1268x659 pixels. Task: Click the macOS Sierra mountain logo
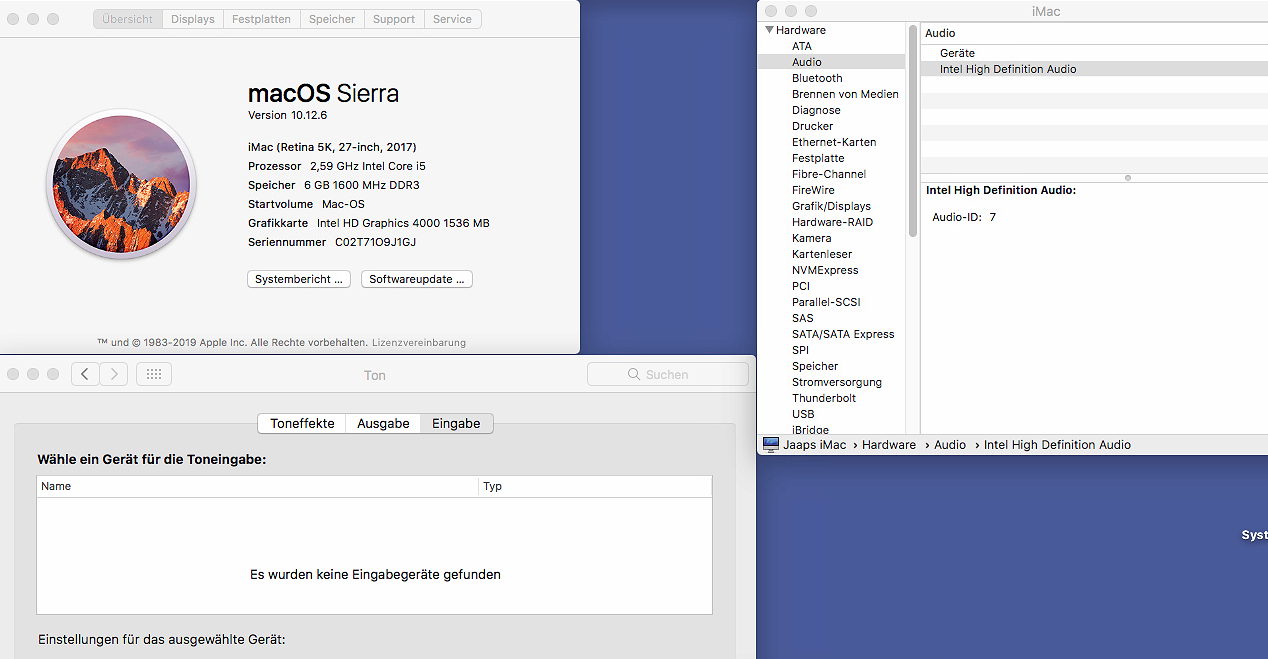tap(121, 186)
